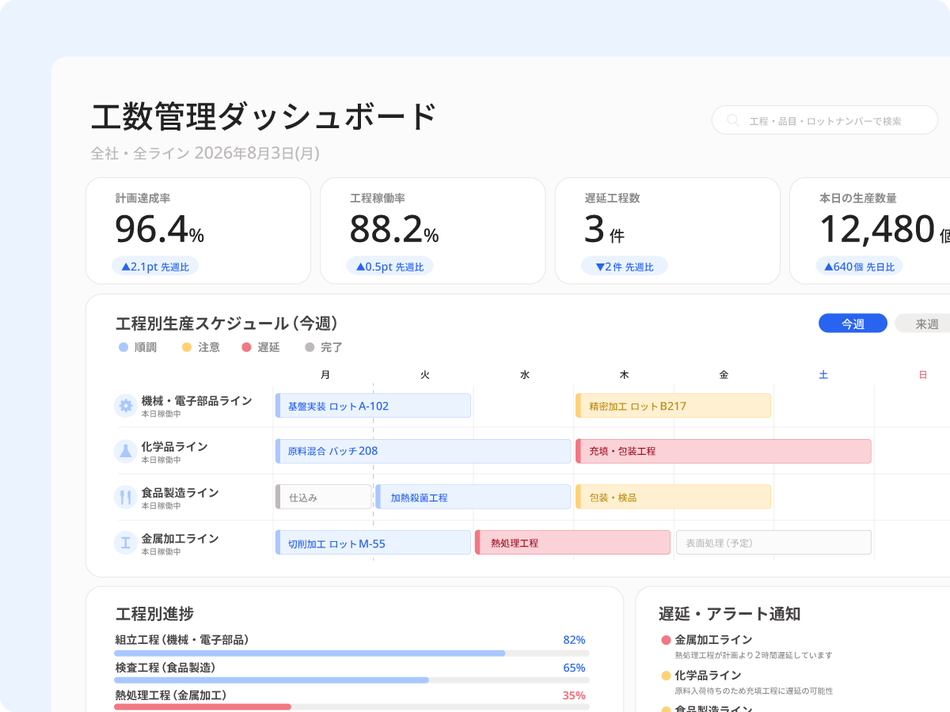Open the 表面処理(予定) planned task bar
The height and width of the screenshot is (712, 950).
point(774,543)
